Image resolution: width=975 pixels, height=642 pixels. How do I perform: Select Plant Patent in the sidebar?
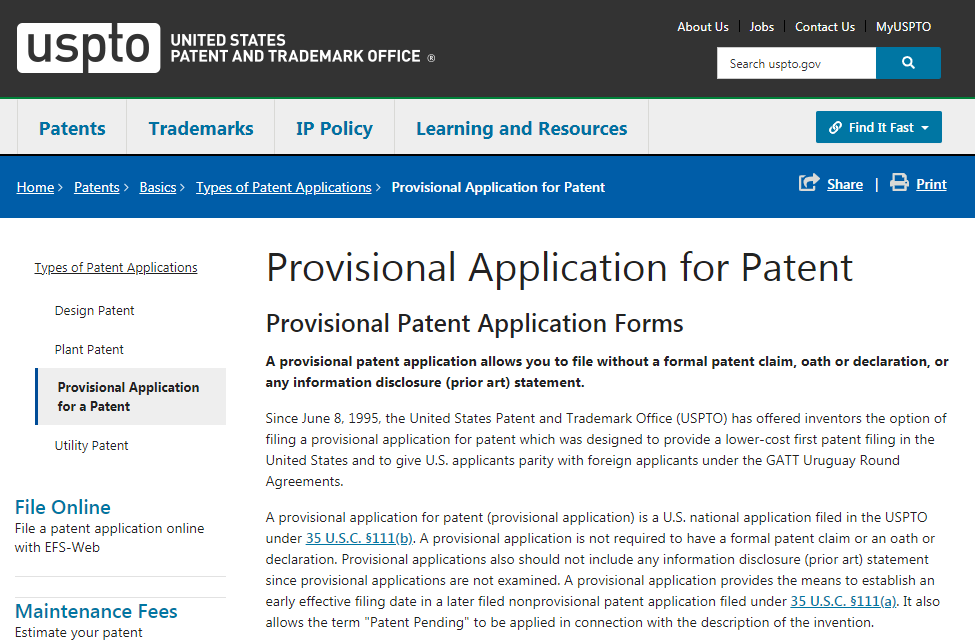coord(89,350)
